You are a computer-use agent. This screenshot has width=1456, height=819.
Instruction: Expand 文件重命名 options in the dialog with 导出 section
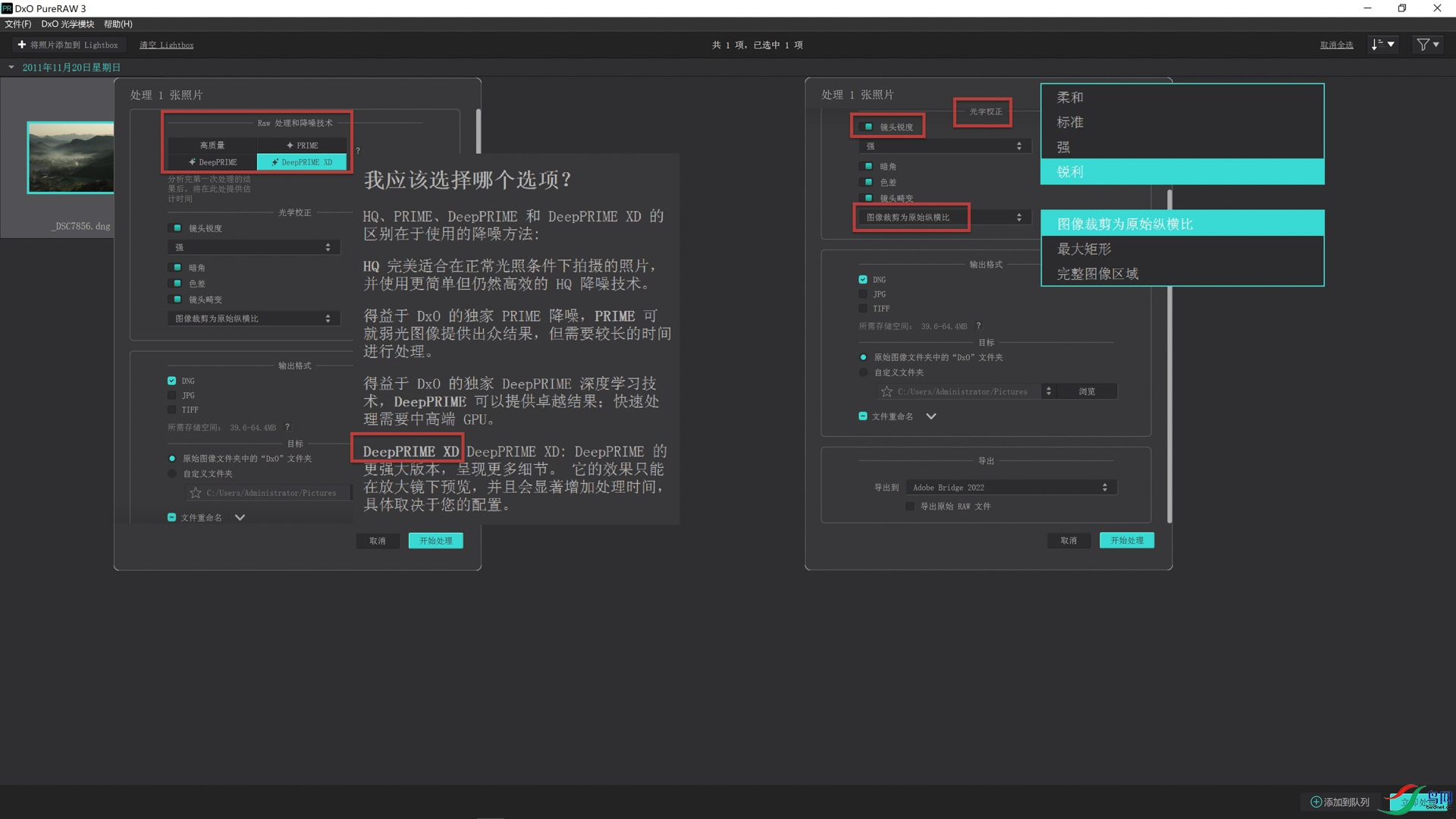pyautogui.click(x=931, y=416)
